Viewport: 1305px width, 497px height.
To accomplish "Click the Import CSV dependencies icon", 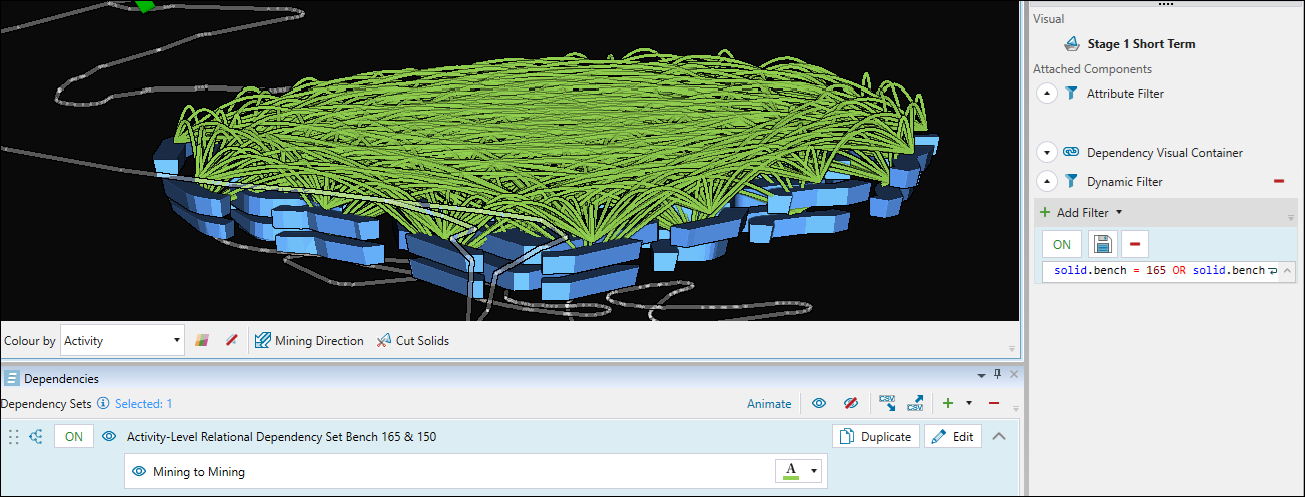I will pos(886,403).
